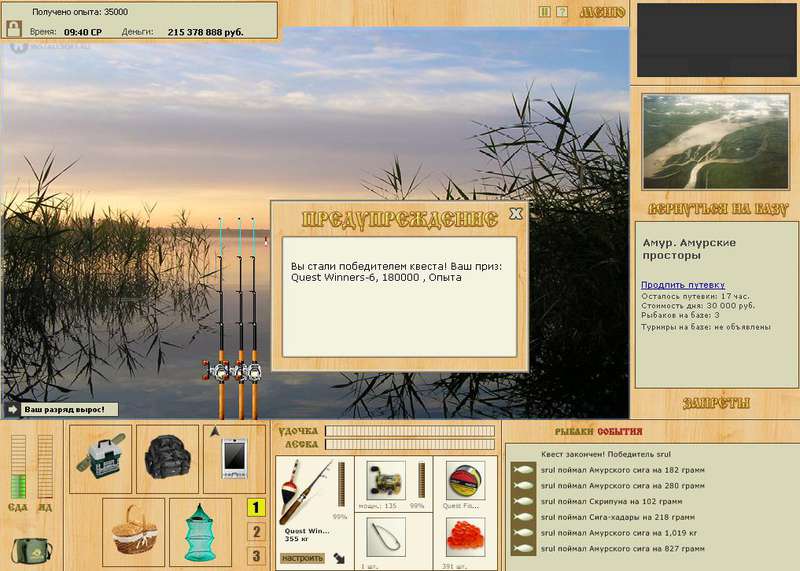
Task: Select the Quest fishing line spool
Action: pos(465,481)
